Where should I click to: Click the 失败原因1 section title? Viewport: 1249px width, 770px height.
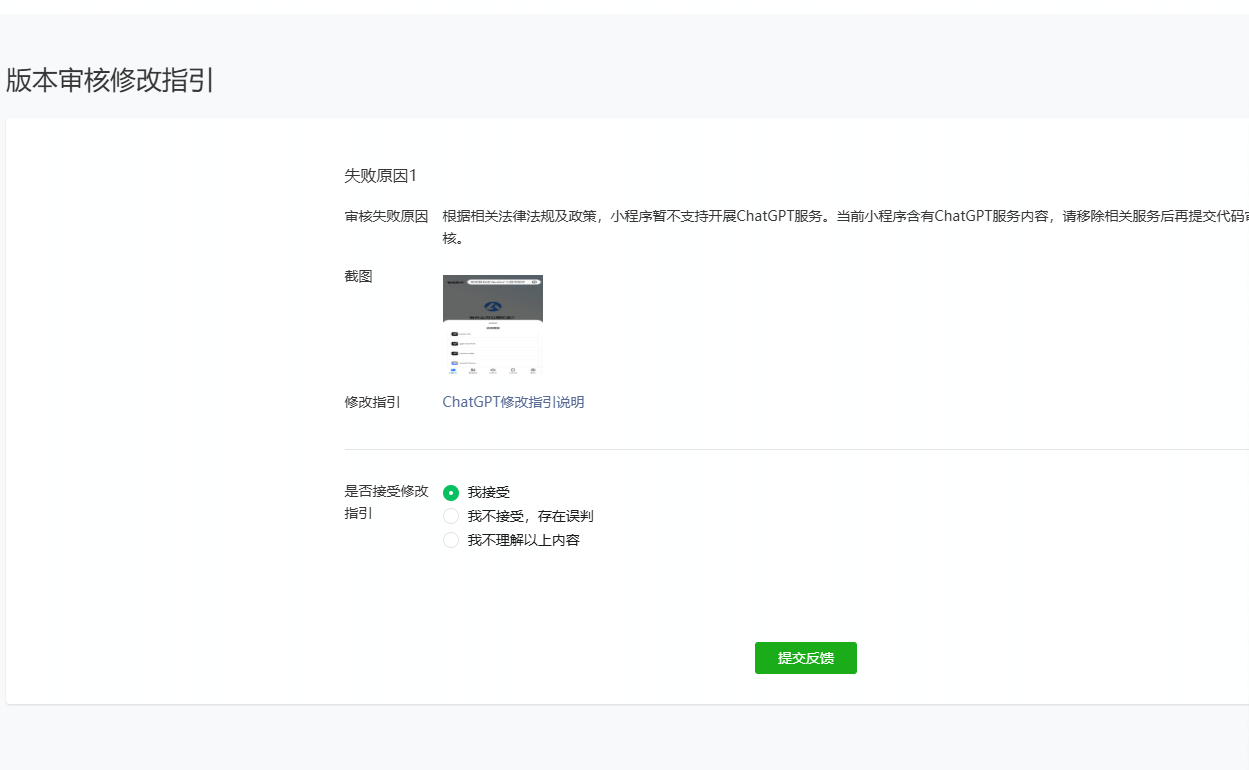pos(380,176)
